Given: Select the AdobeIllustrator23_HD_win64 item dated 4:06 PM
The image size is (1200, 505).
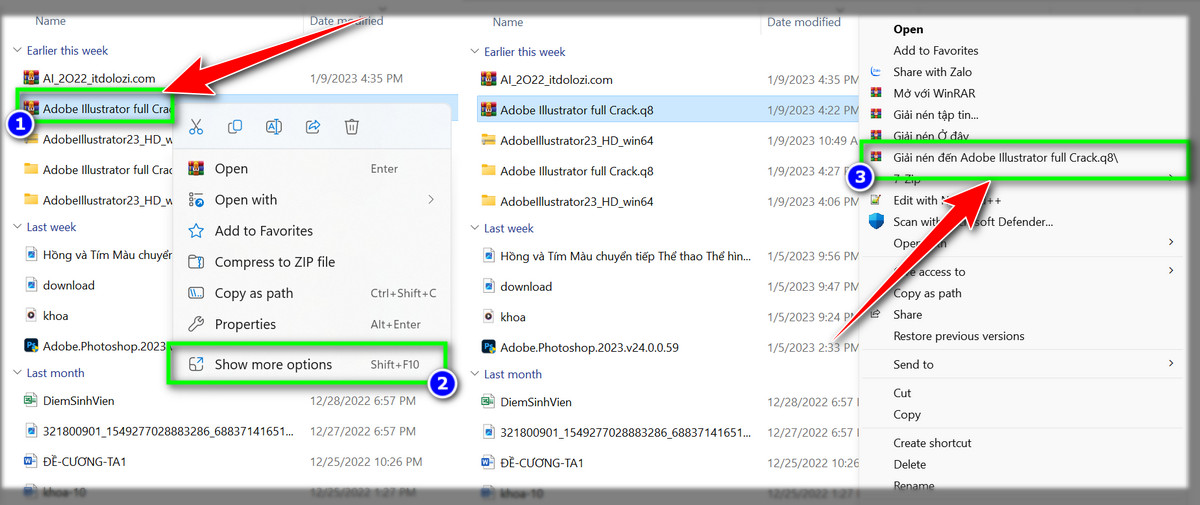Looking at the screenshot, I should [577, 201].
